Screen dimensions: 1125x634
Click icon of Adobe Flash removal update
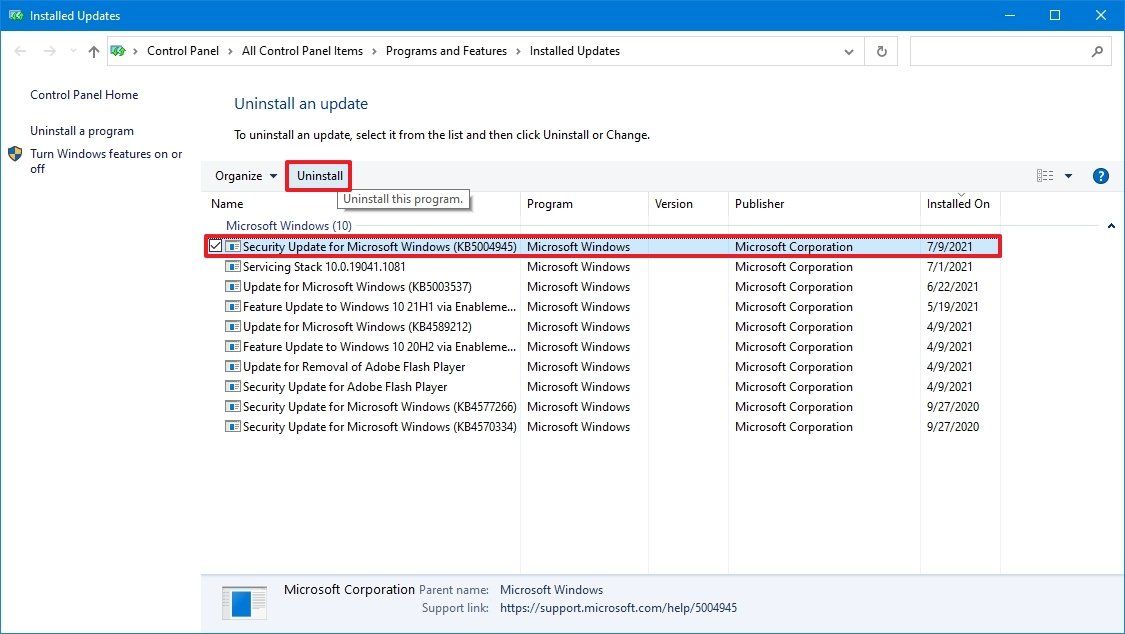tap(232, 366)
